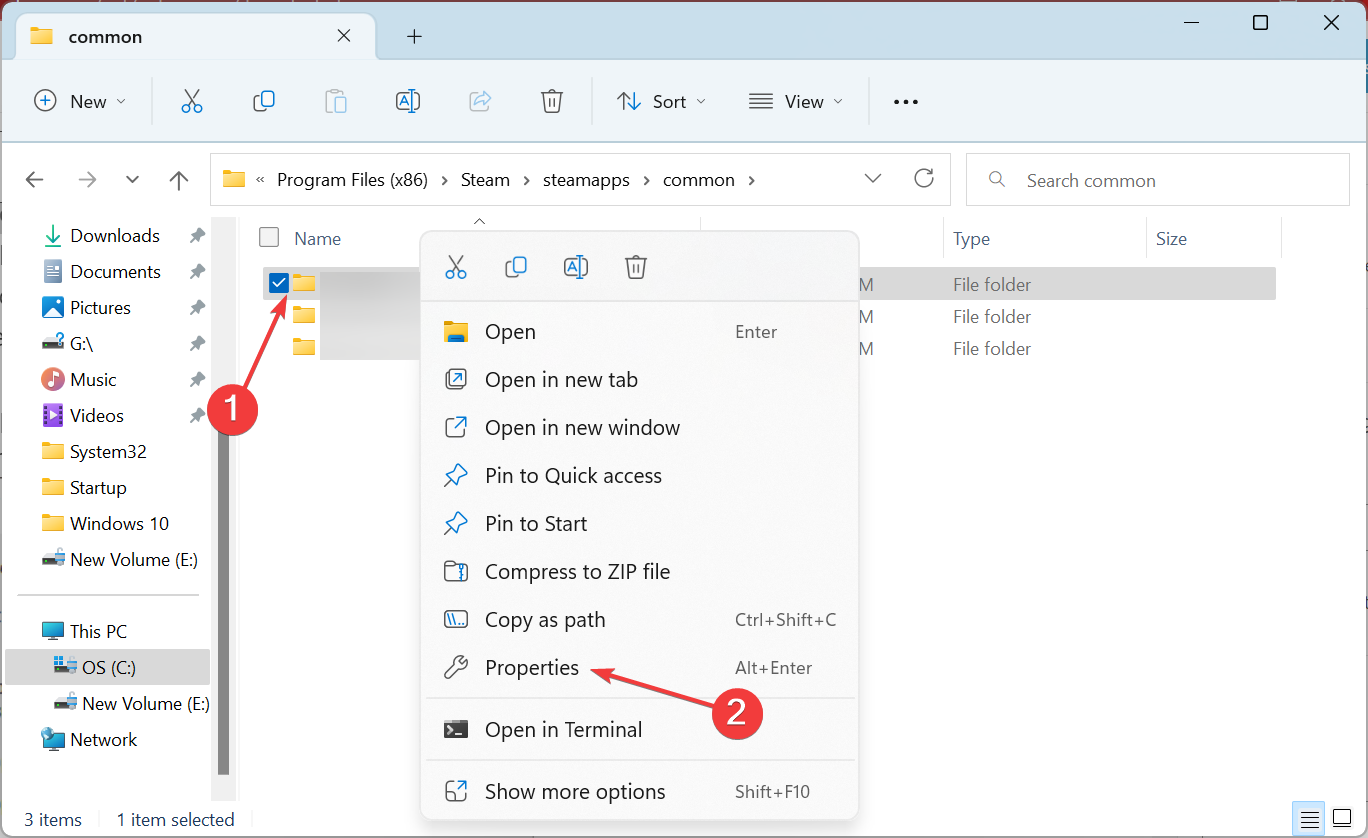1368x838 pixels.
Task: Click the Search common input field
Action: 1158,180
